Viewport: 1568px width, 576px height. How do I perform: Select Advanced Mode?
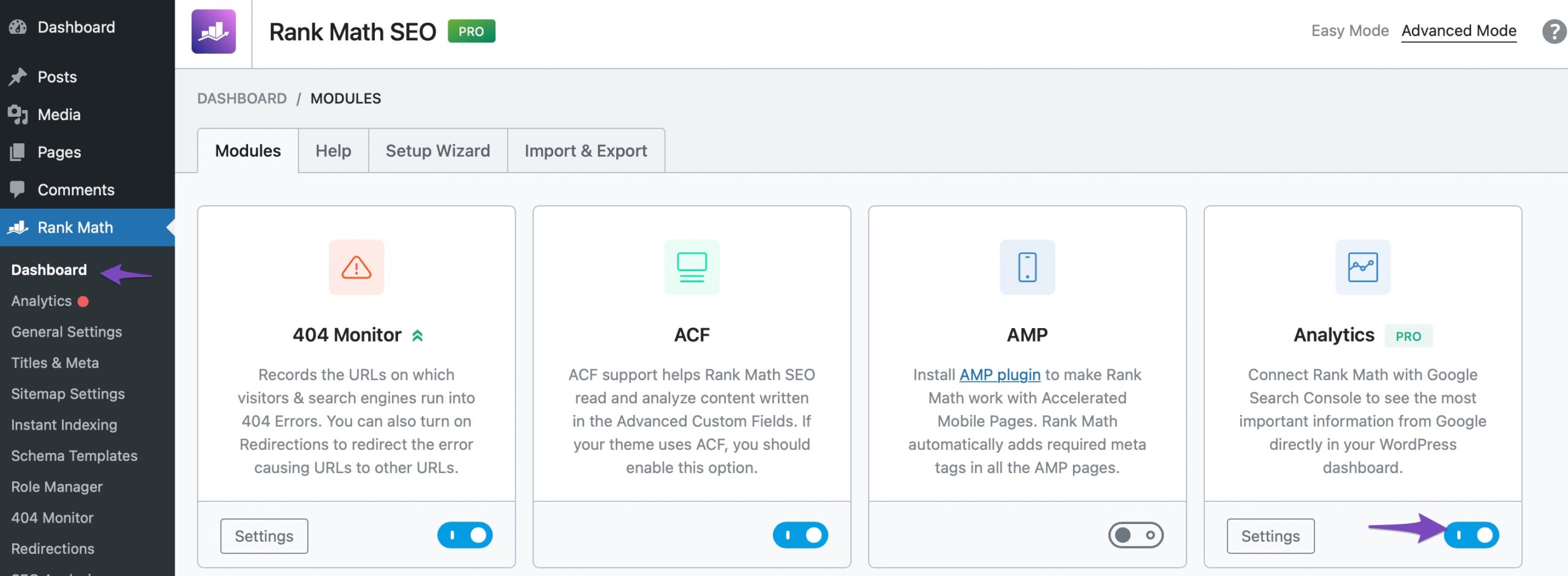pos(1458,31)
